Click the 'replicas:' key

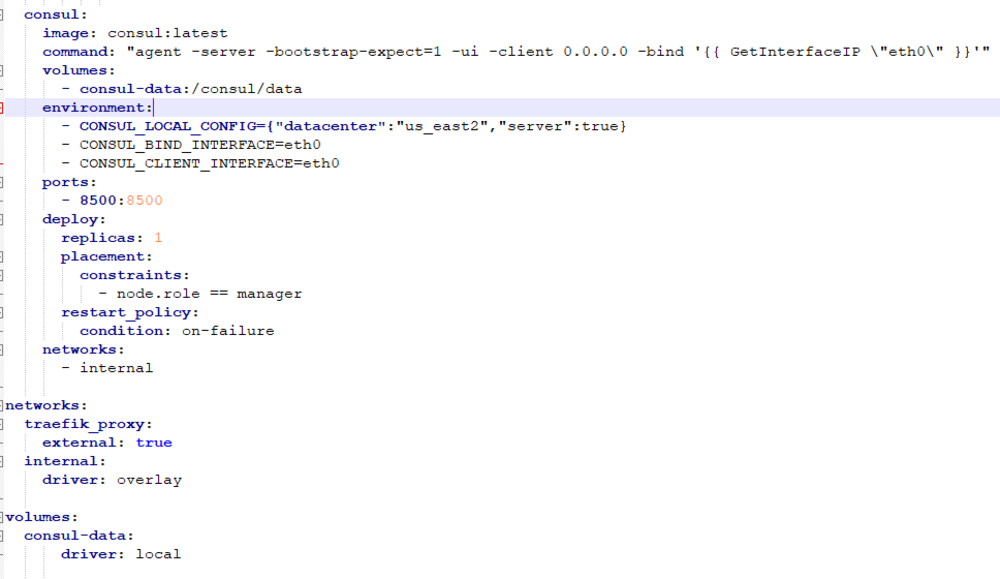(102, 238)
